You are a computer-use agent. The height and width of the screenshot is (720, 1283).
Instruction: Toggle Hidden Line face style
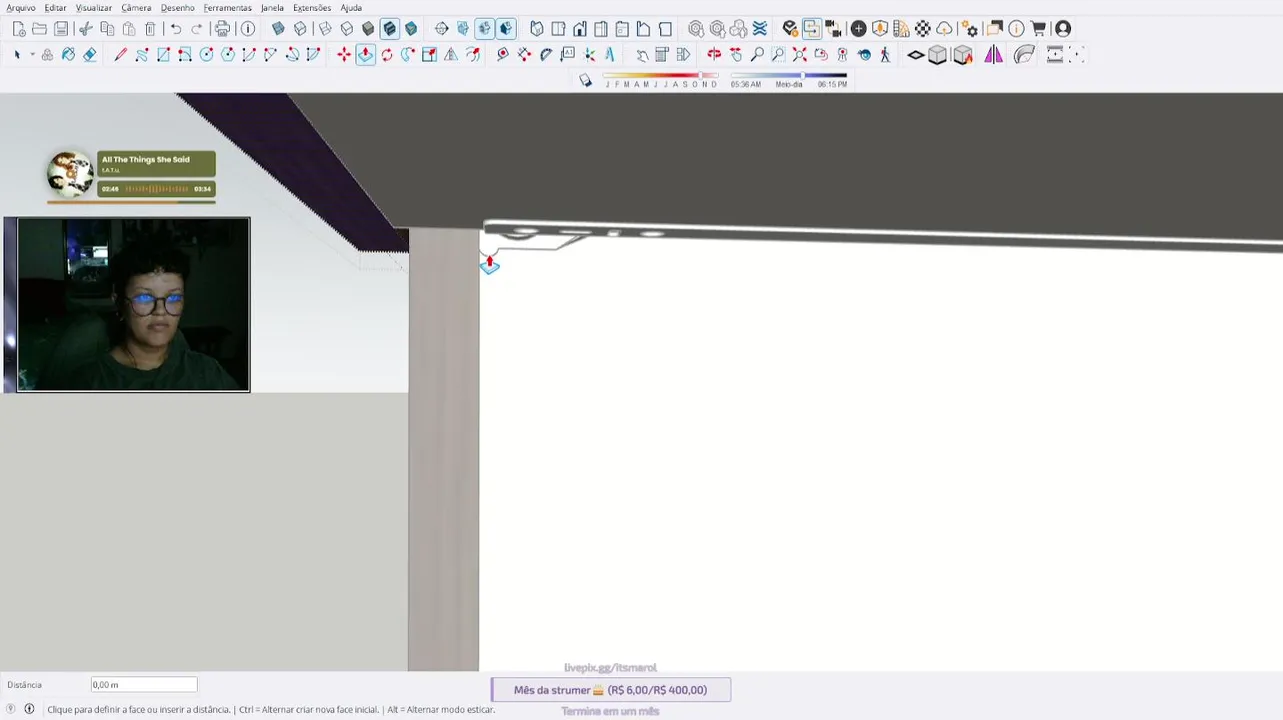tap(347, 29)
